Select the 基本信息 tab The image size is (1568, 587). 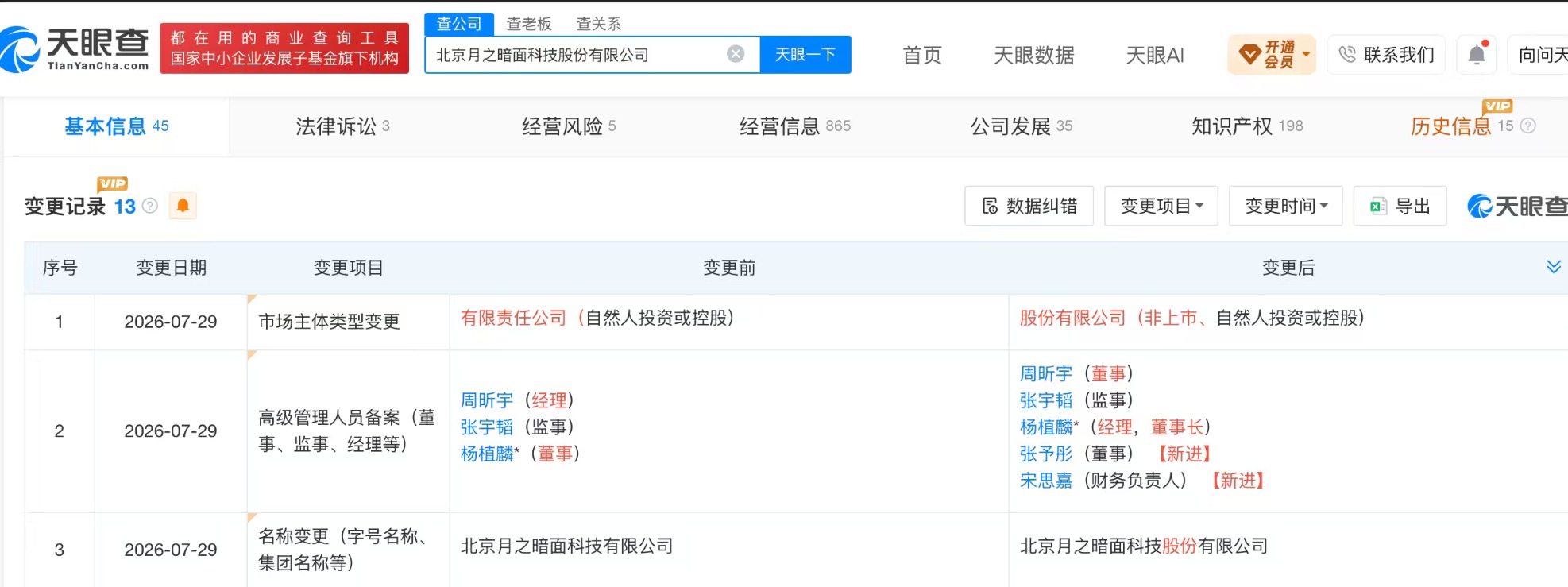point(117,126)
